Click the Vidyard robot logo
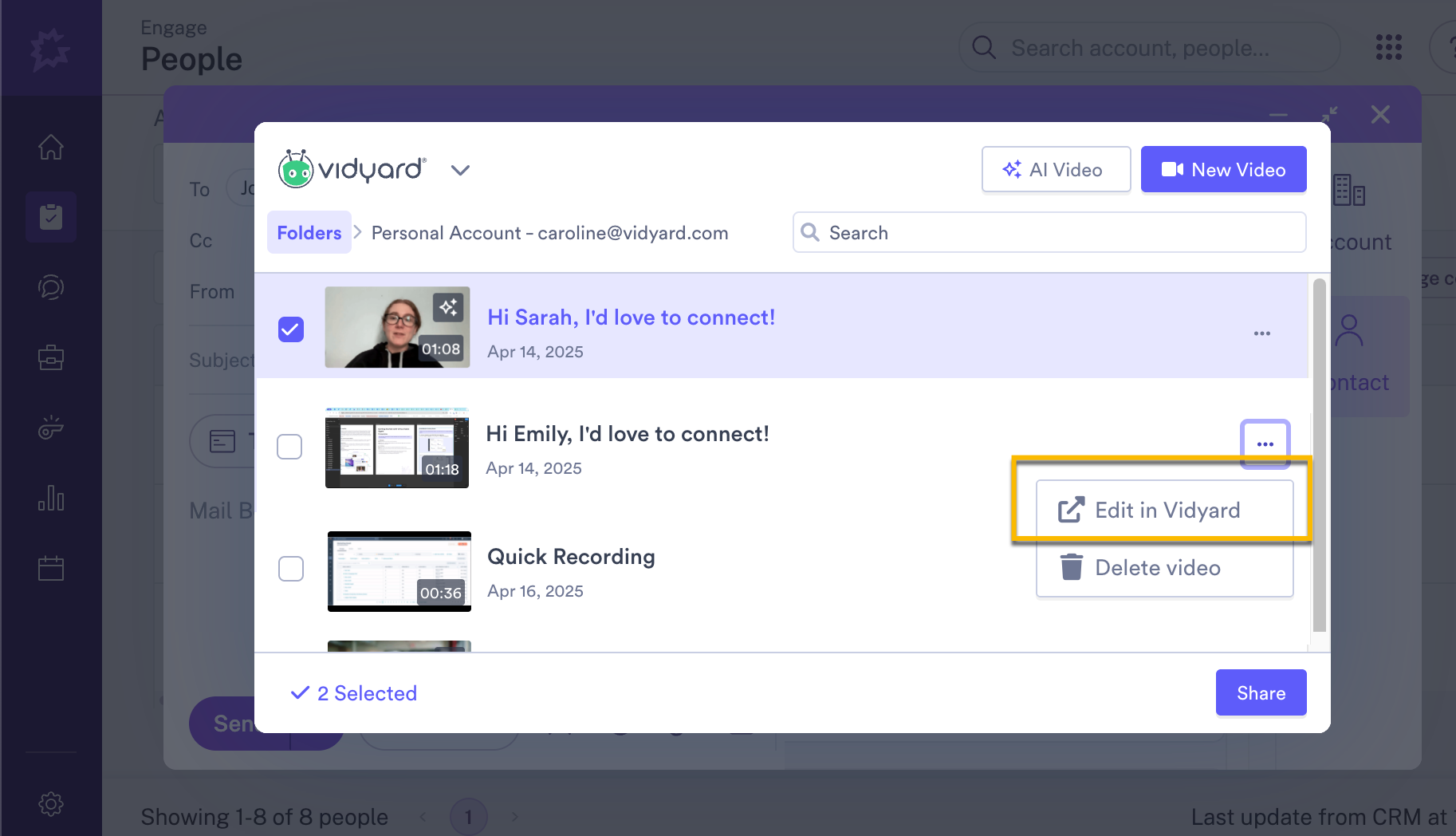Viewport: 1456px width, 836px height. (x=296, y=169)
